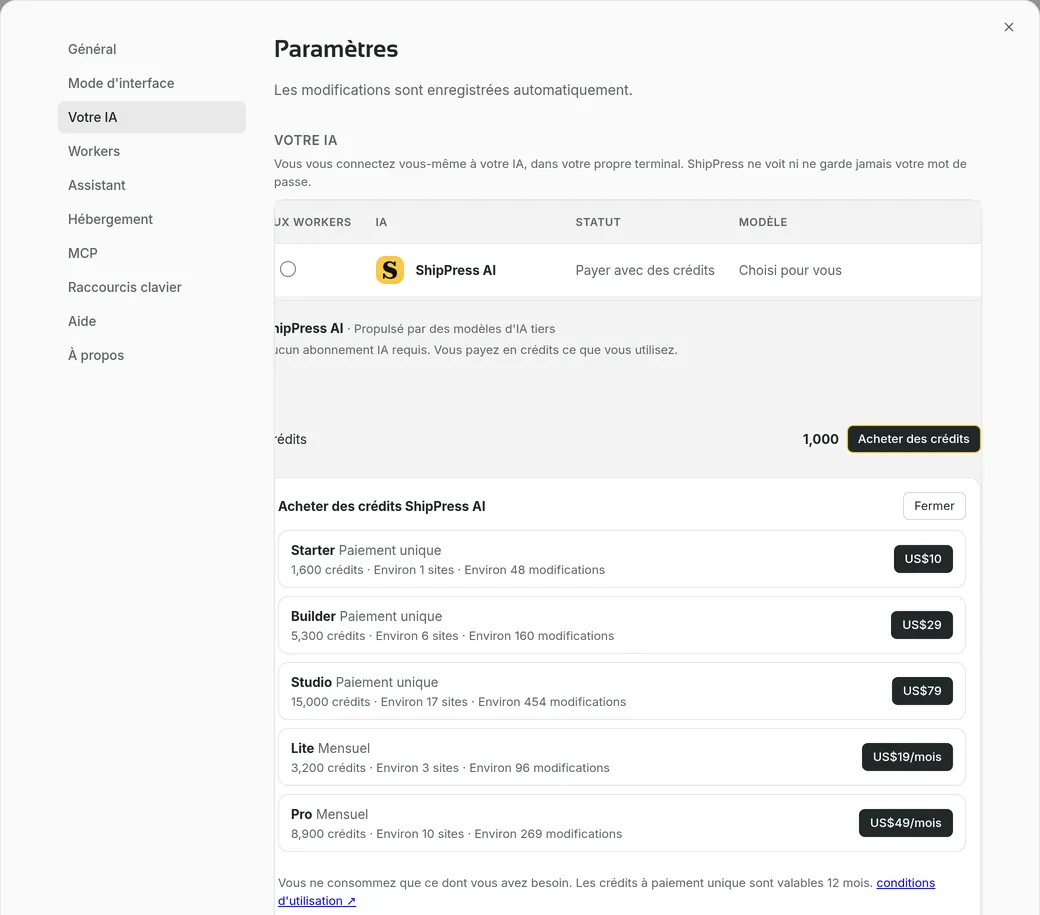The image size is (1040, 915).
Task: Click the 'Payer avec des crédits' status cell
Action: [x=645, y=271]
